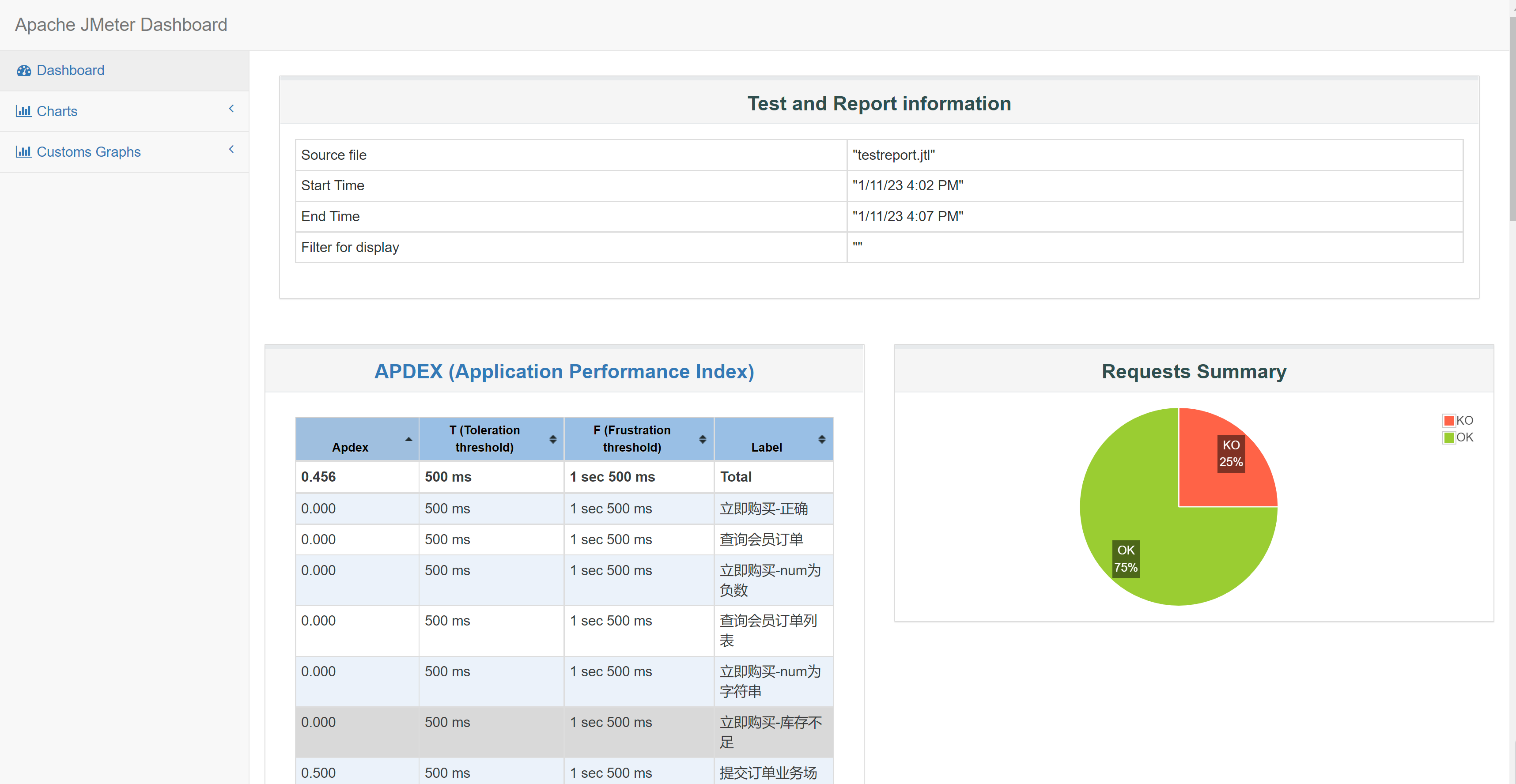Image resolution: width=1516 pixels, height=784 pixels.
Task: Open the Dashboard menu item
Action: (71, 71)
